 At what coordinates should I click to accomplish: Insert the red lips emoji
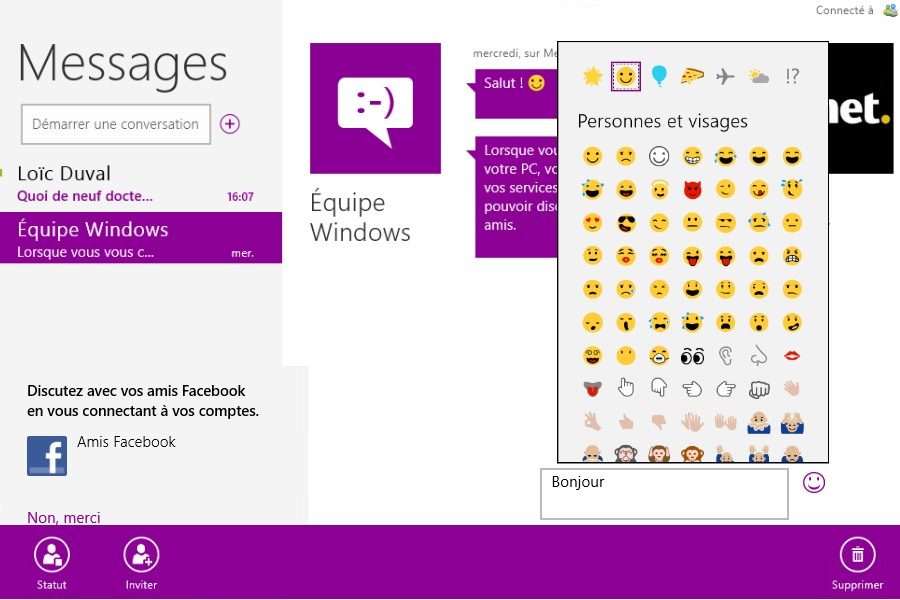(792, 356)
